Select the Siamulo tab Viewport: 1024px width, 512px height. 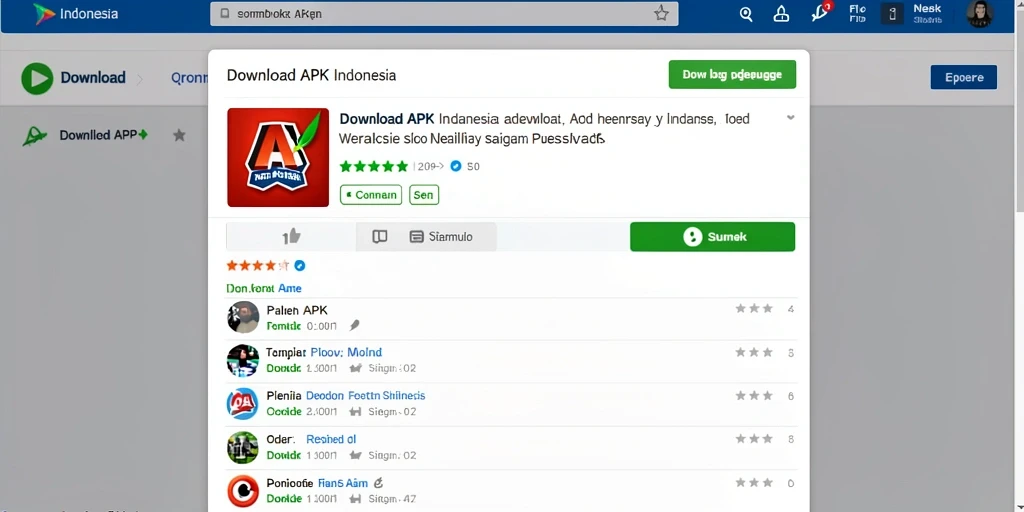coord(441,236)
